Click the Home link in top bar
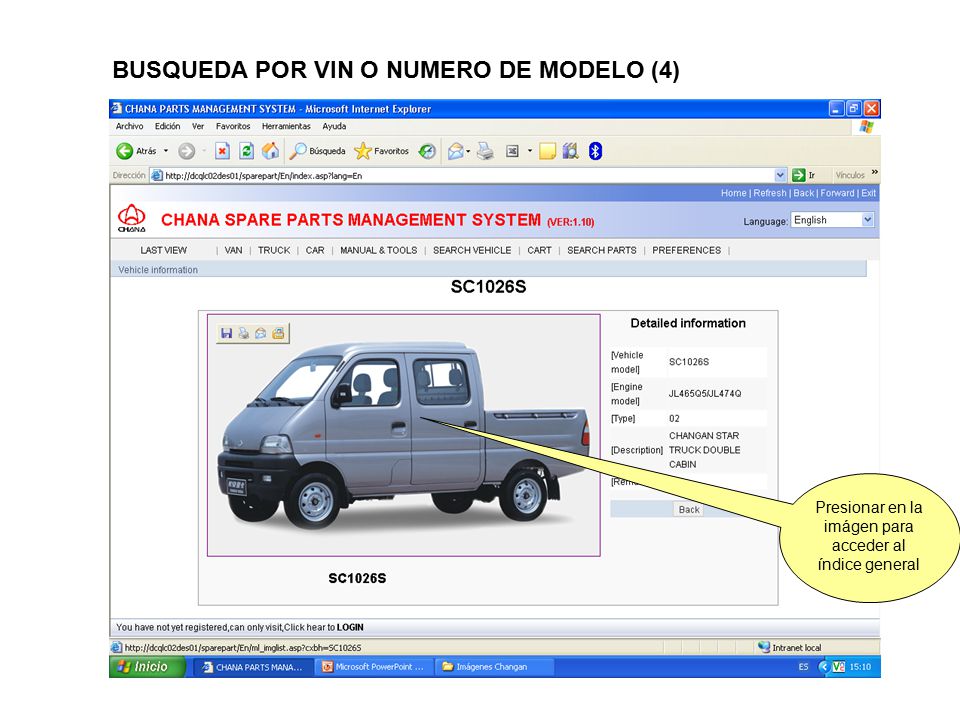 click(x=733, y=193)
